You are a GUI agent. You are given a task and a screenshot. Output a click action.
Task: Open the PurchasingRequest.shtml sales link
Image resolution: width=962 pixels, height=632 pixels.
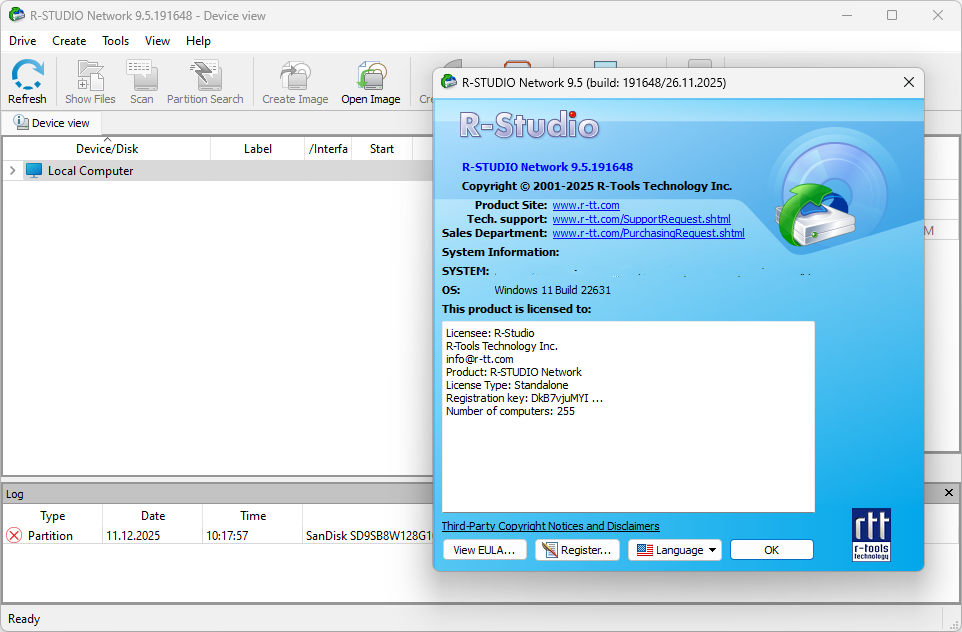648,233
